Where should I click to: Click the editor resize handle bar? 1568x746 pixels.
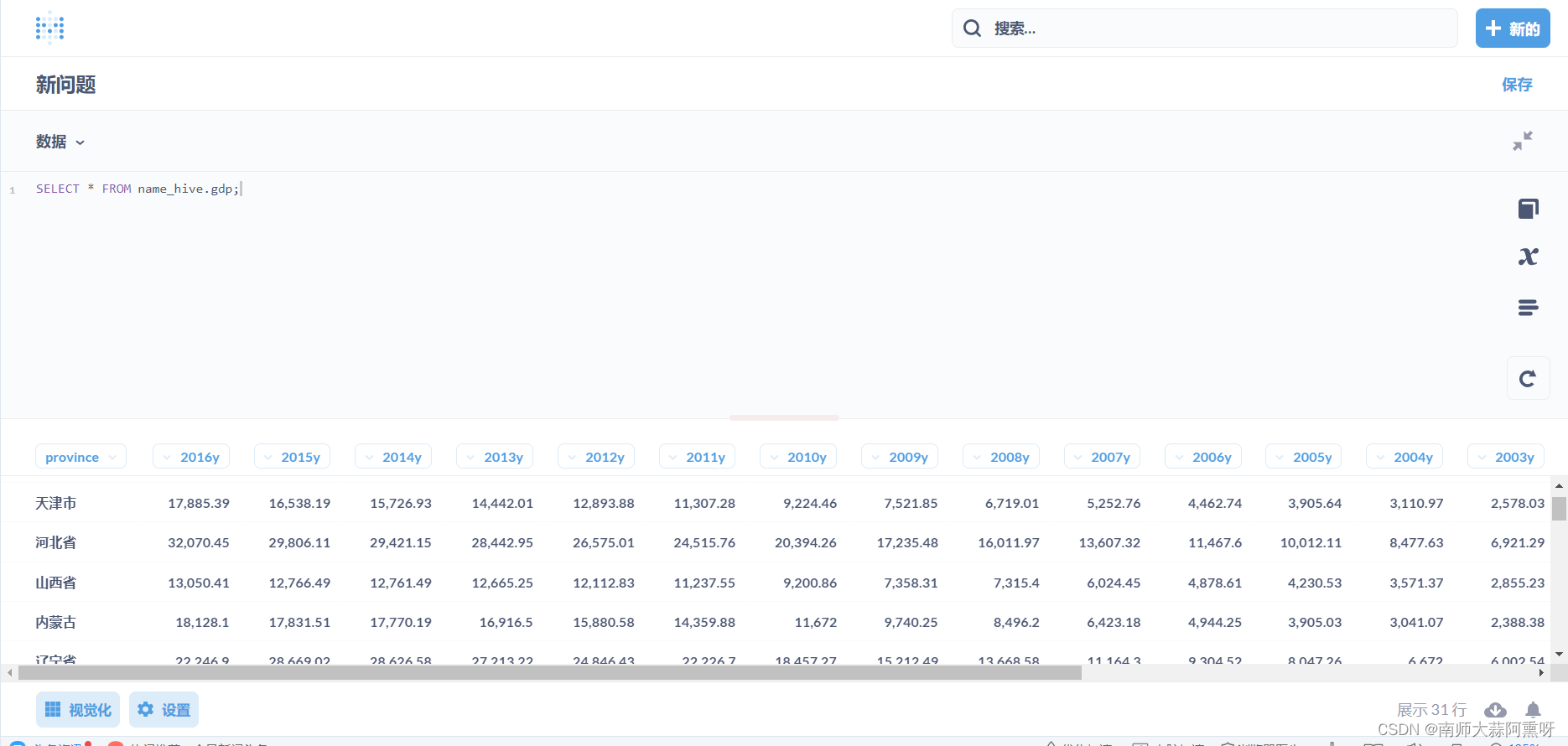pyautogui.click(x=784, y=417)
